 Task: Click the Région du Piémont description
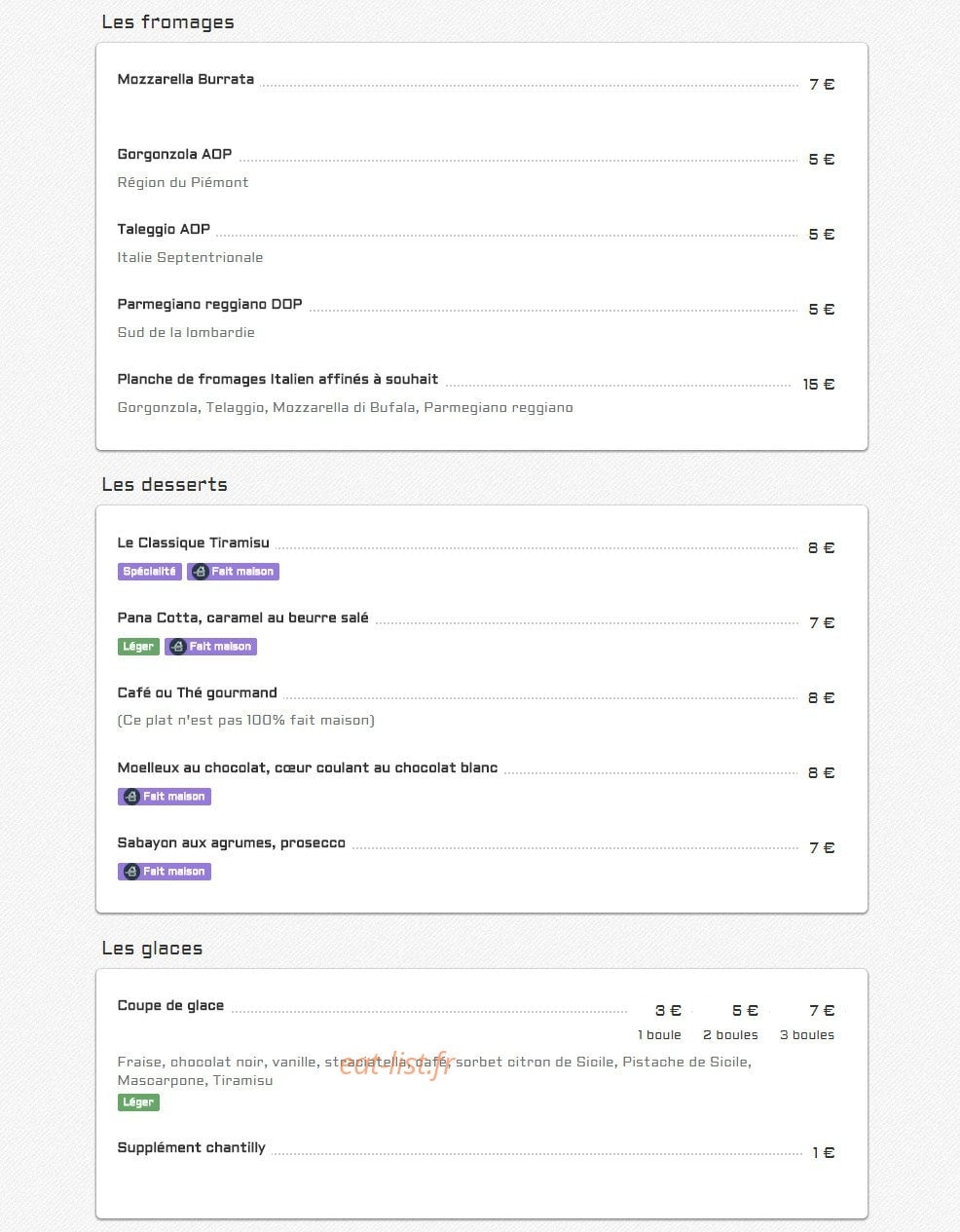[183, 182]
